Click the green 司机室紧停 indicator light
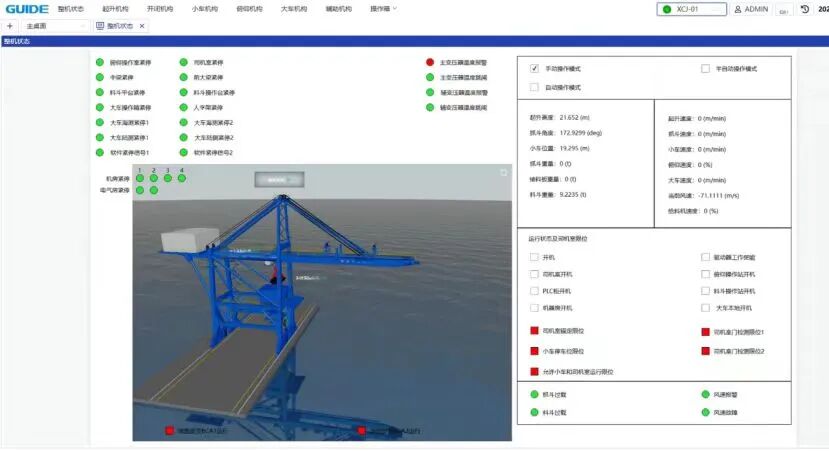The height and width of the screenshot is (451, 829). [x=184, y=62]
